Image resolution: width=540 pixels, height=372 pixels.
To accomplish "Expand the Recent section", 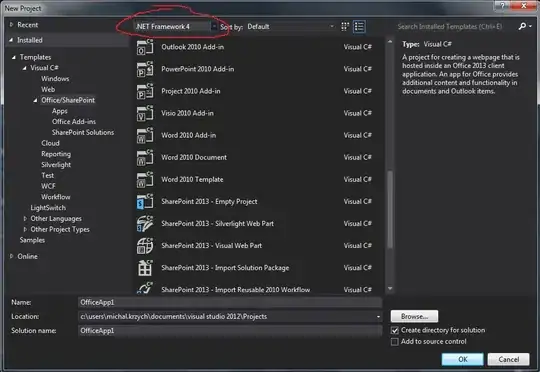I will (x=11, y=24).
